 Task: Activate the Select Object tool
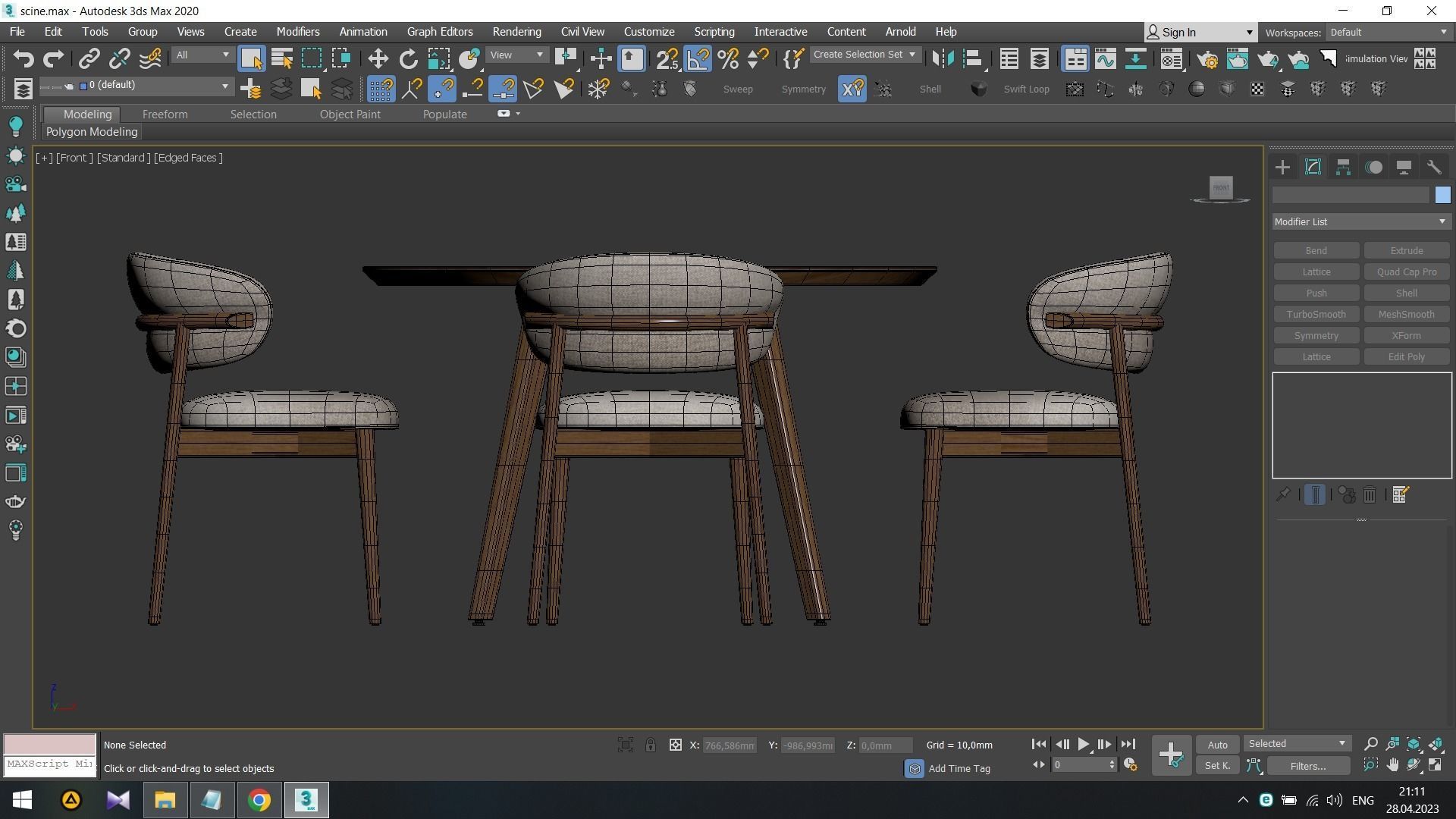click(251, 58)
